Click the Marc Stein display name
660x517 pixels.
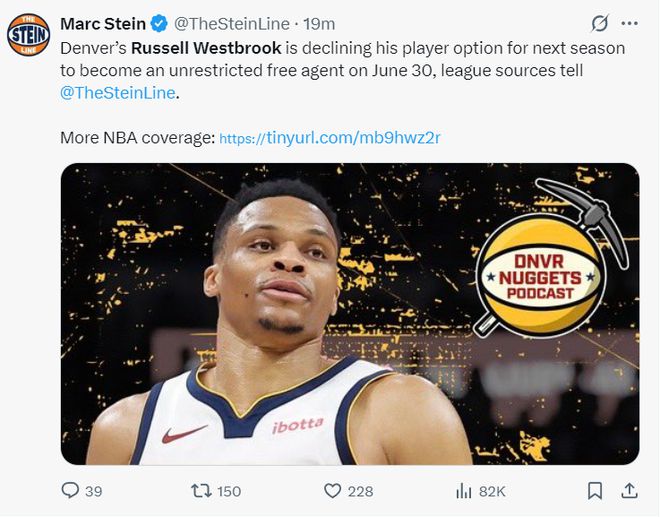point(103,23)
